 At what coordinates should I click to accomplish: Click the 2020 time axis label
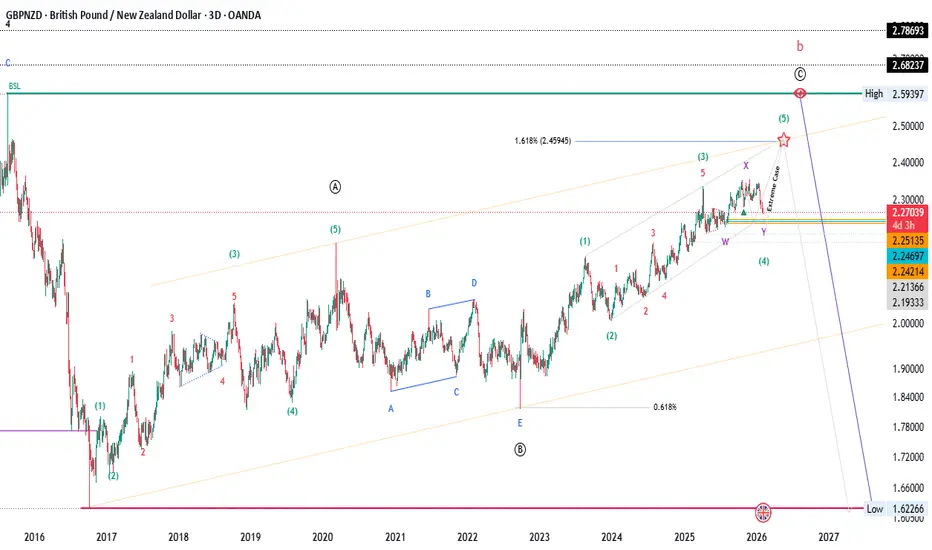click(323, 537)
